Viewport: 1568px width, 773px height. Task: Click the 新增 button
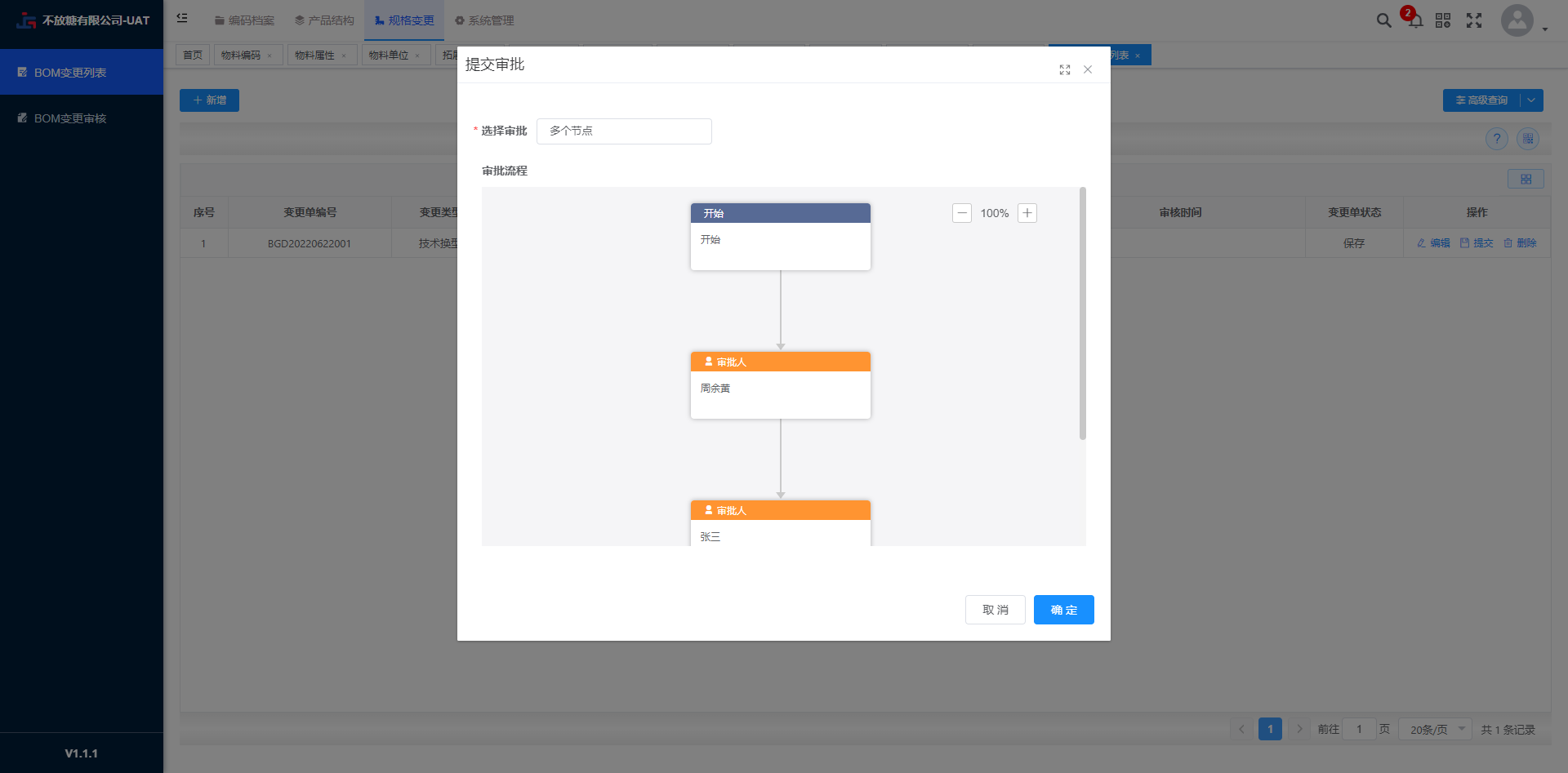209,100
